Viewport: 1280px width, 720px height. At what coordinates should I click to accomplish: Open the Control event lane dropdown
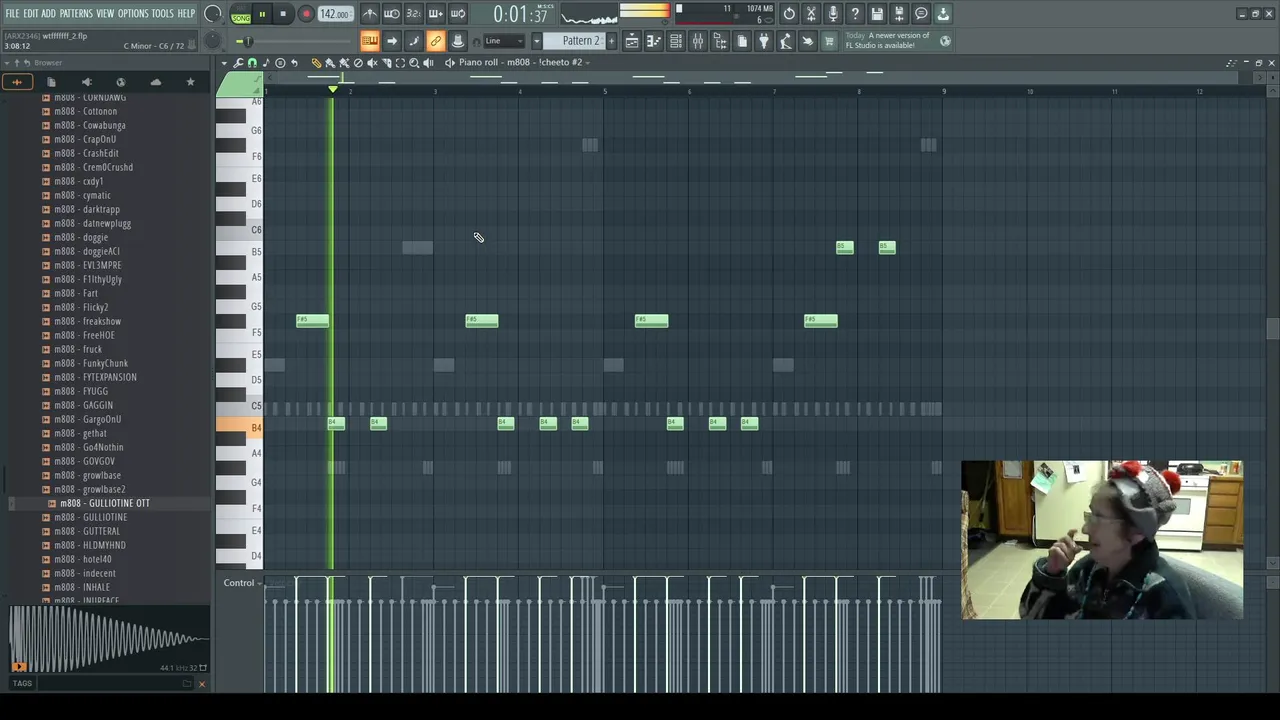(x=242, y=583)
